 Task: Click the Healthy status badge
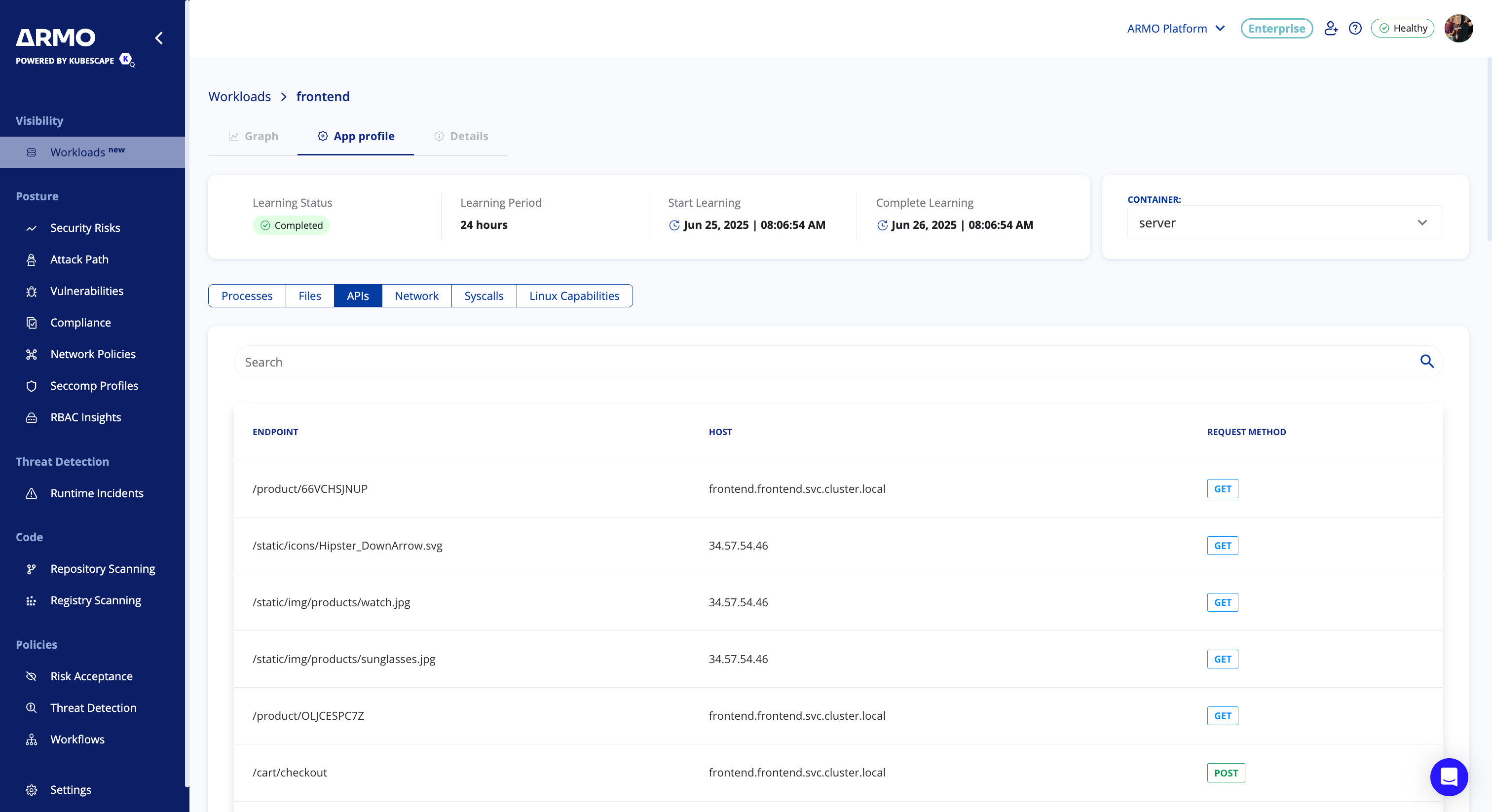[1403, 29]
